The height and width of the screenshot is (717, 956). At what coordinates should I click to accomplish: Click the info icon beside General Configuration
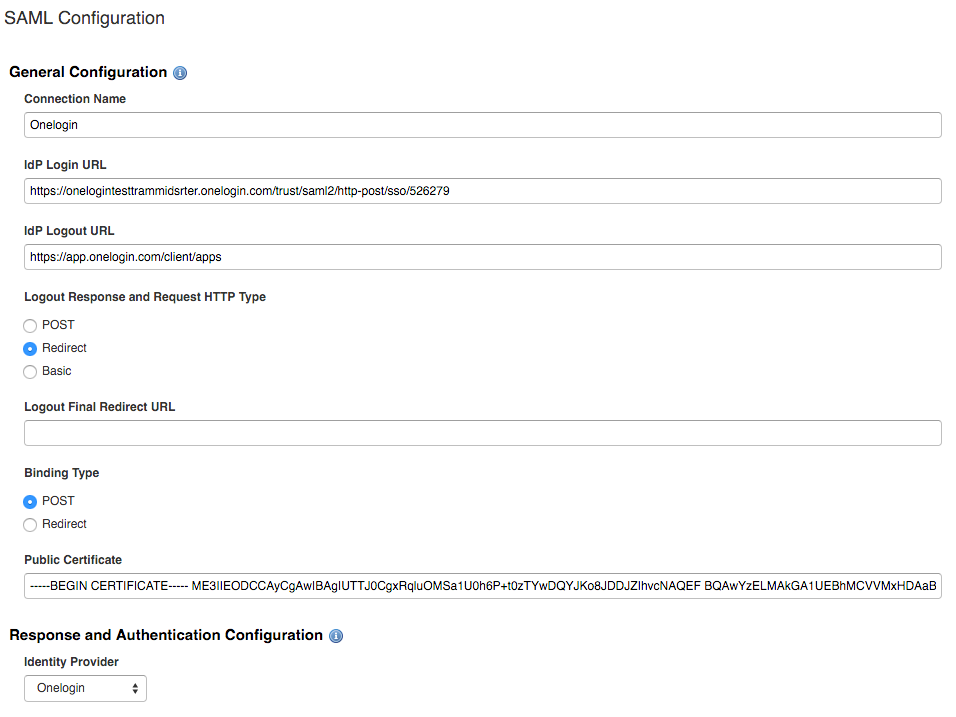coord(180,72)
